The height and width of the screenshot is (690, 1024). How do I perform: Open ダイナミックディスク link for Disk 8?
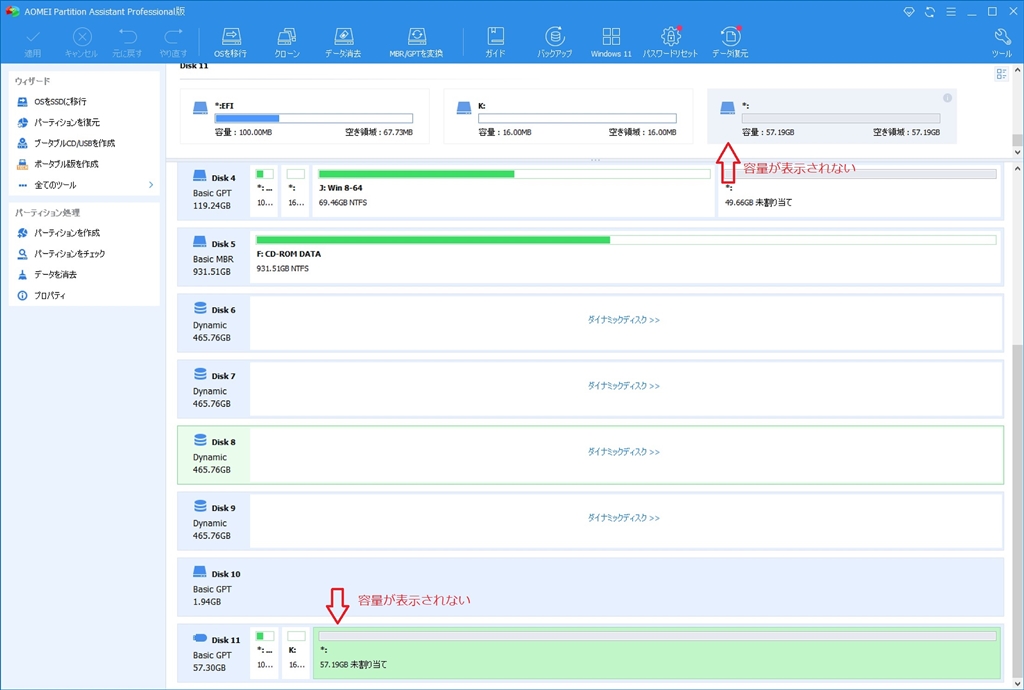[x=623, y=452]
